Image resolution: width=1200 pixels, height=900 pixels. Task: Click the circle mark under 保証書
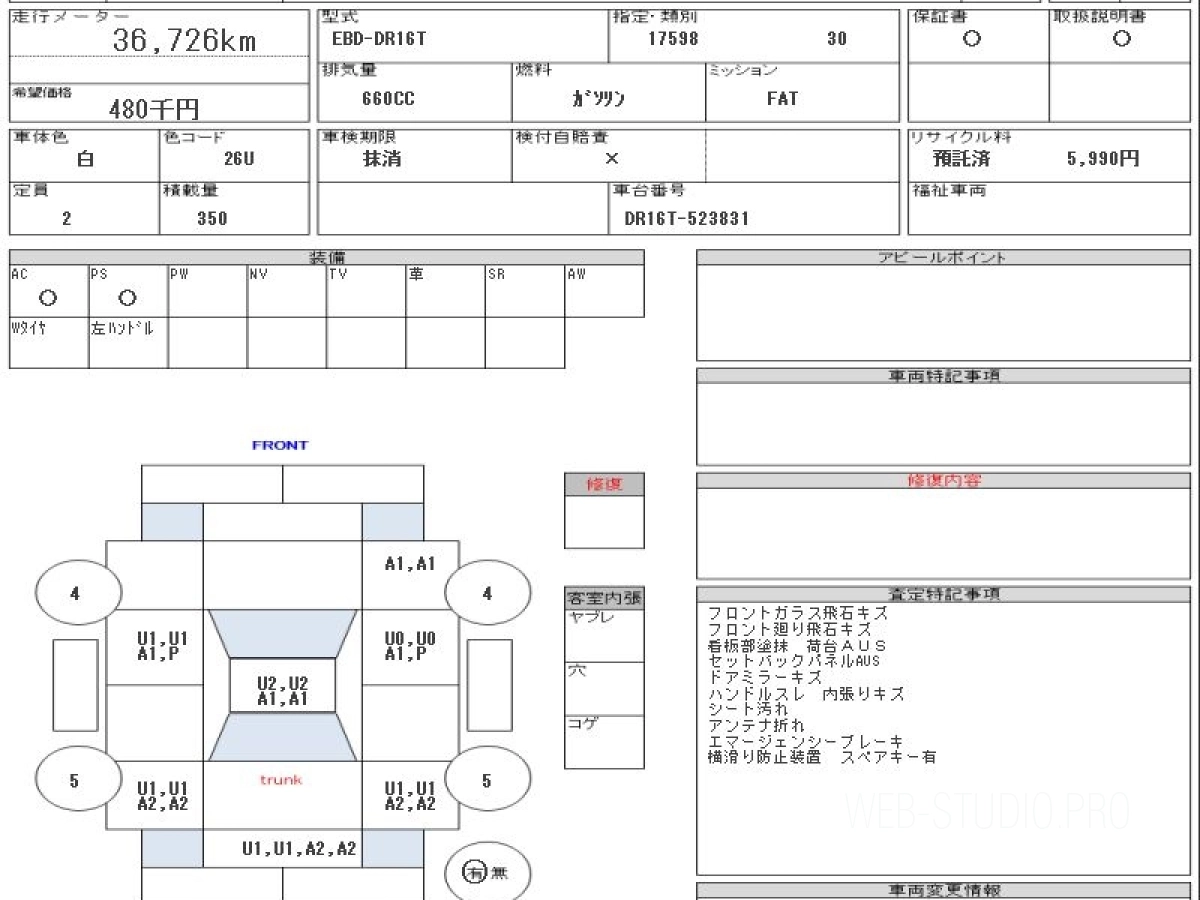[x=971, y=39]
